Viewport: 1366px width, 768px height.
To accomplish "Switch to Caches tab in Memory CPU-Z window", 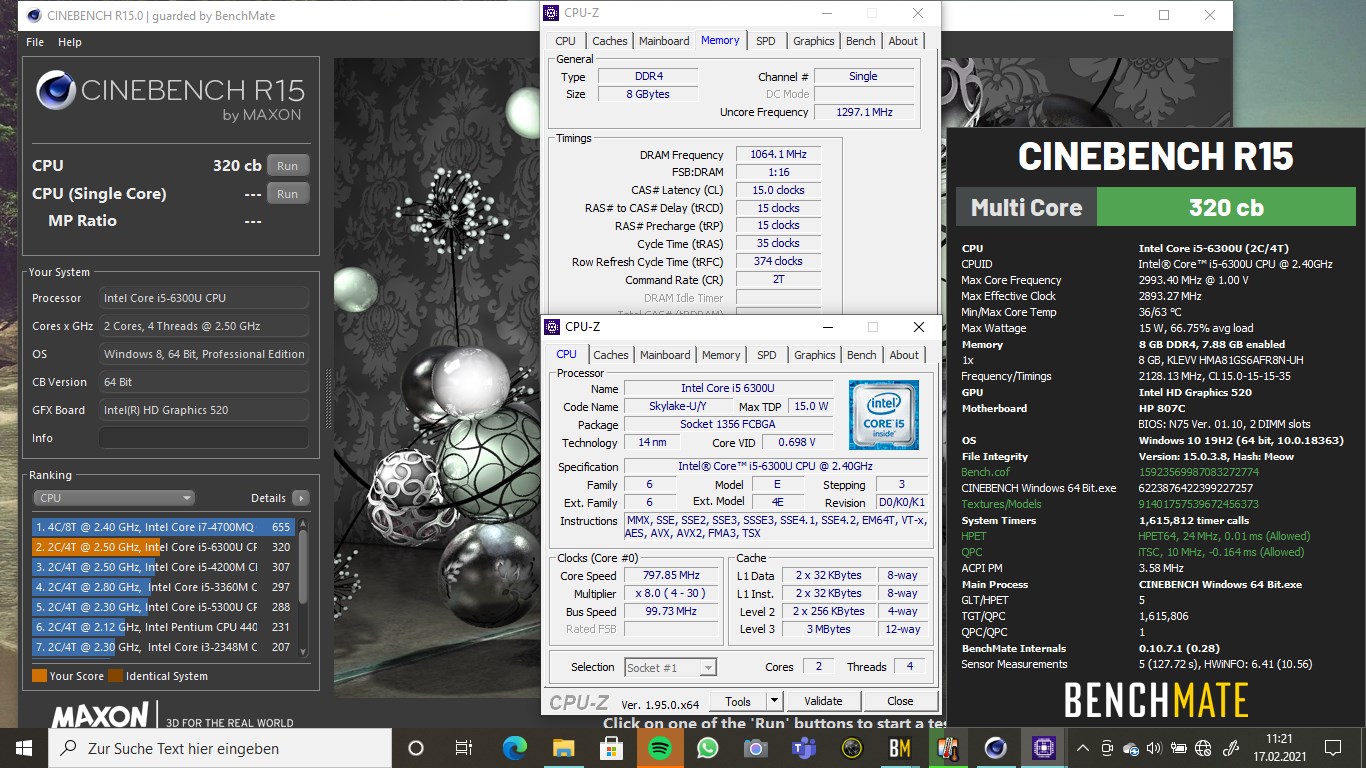I will click(x=609, y=41).
